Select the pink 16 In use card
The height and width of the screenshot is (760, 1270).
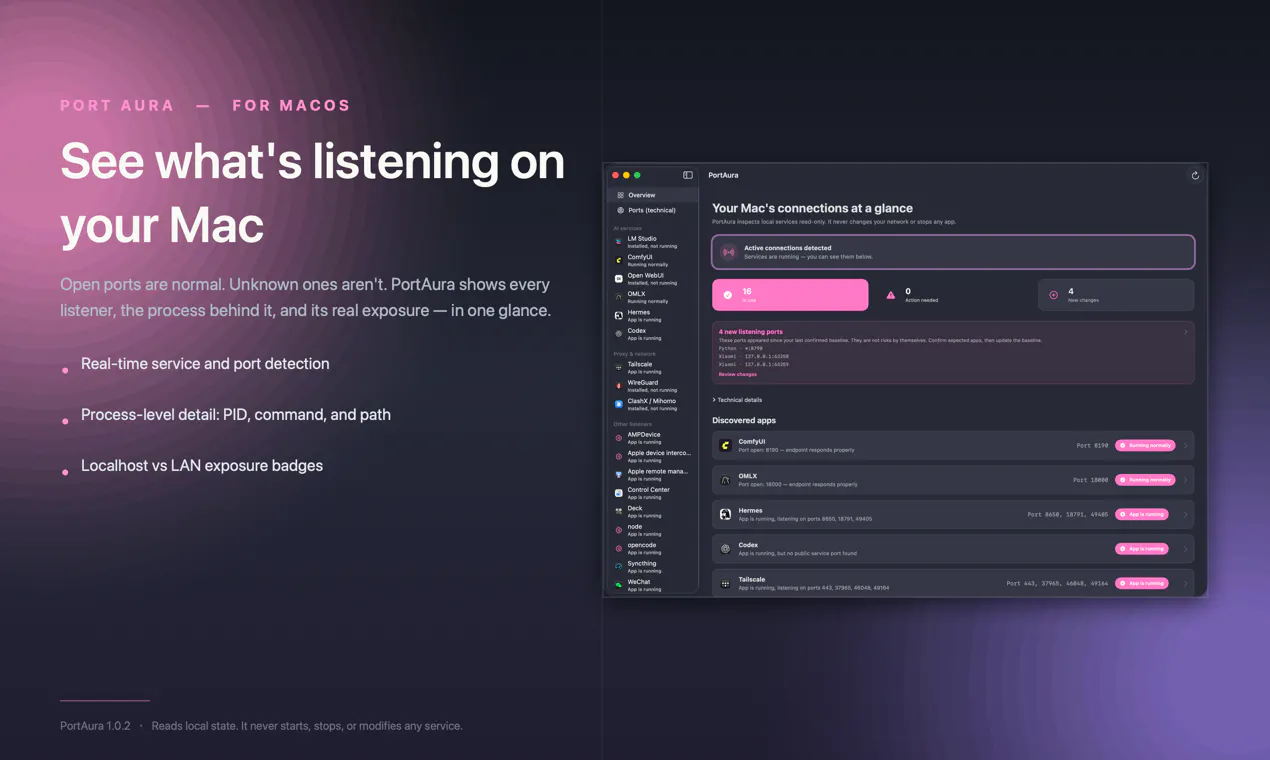click(790, 295)
